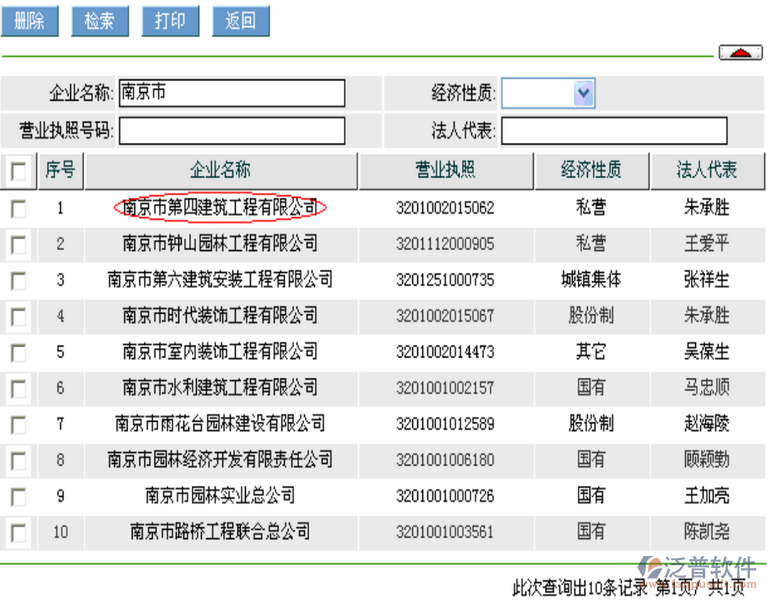Check the box for row 1
The image size is (767, 600).
(18, 208)
